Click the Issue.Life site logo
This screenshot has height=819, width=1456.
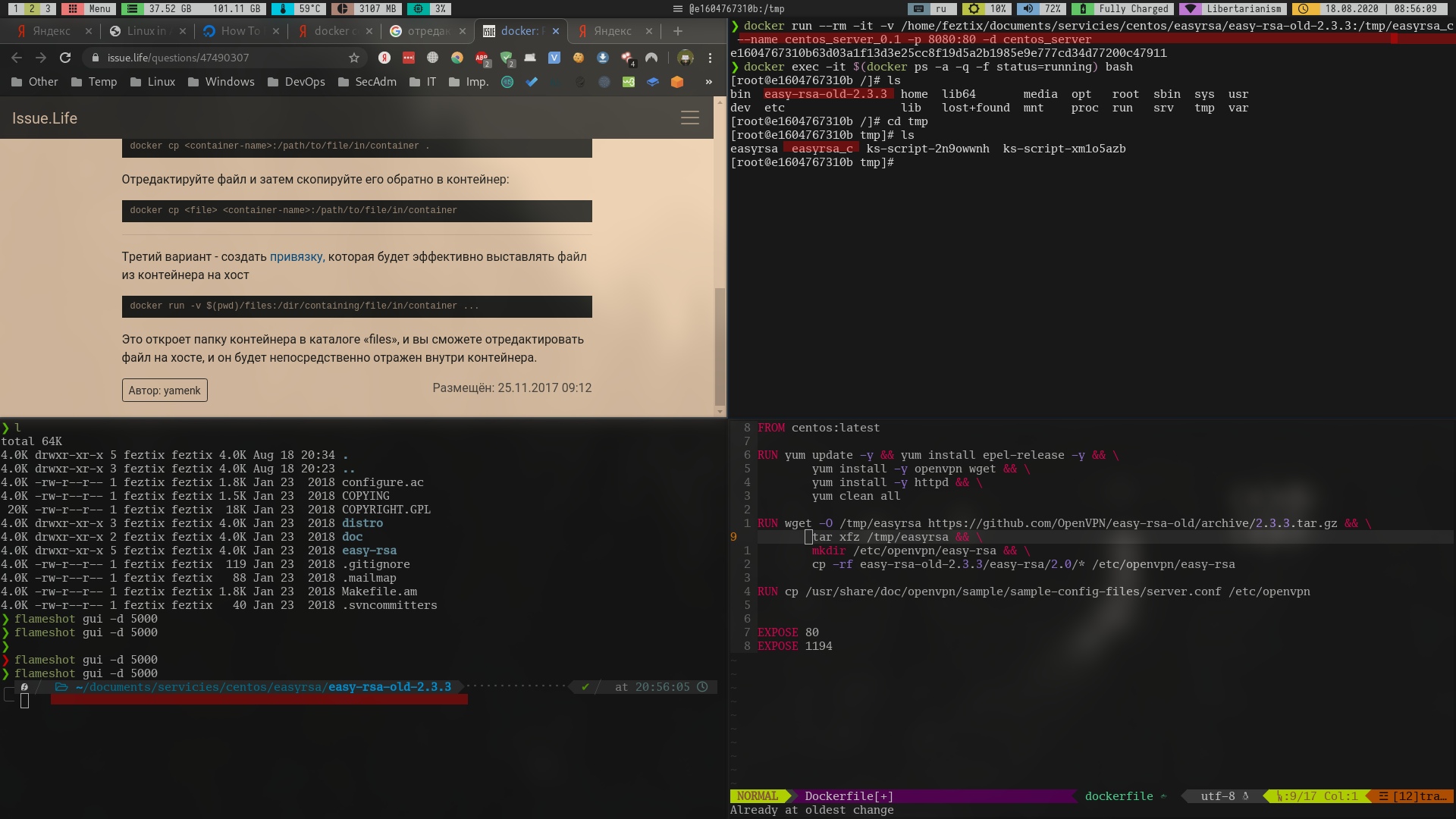point(45,118)
